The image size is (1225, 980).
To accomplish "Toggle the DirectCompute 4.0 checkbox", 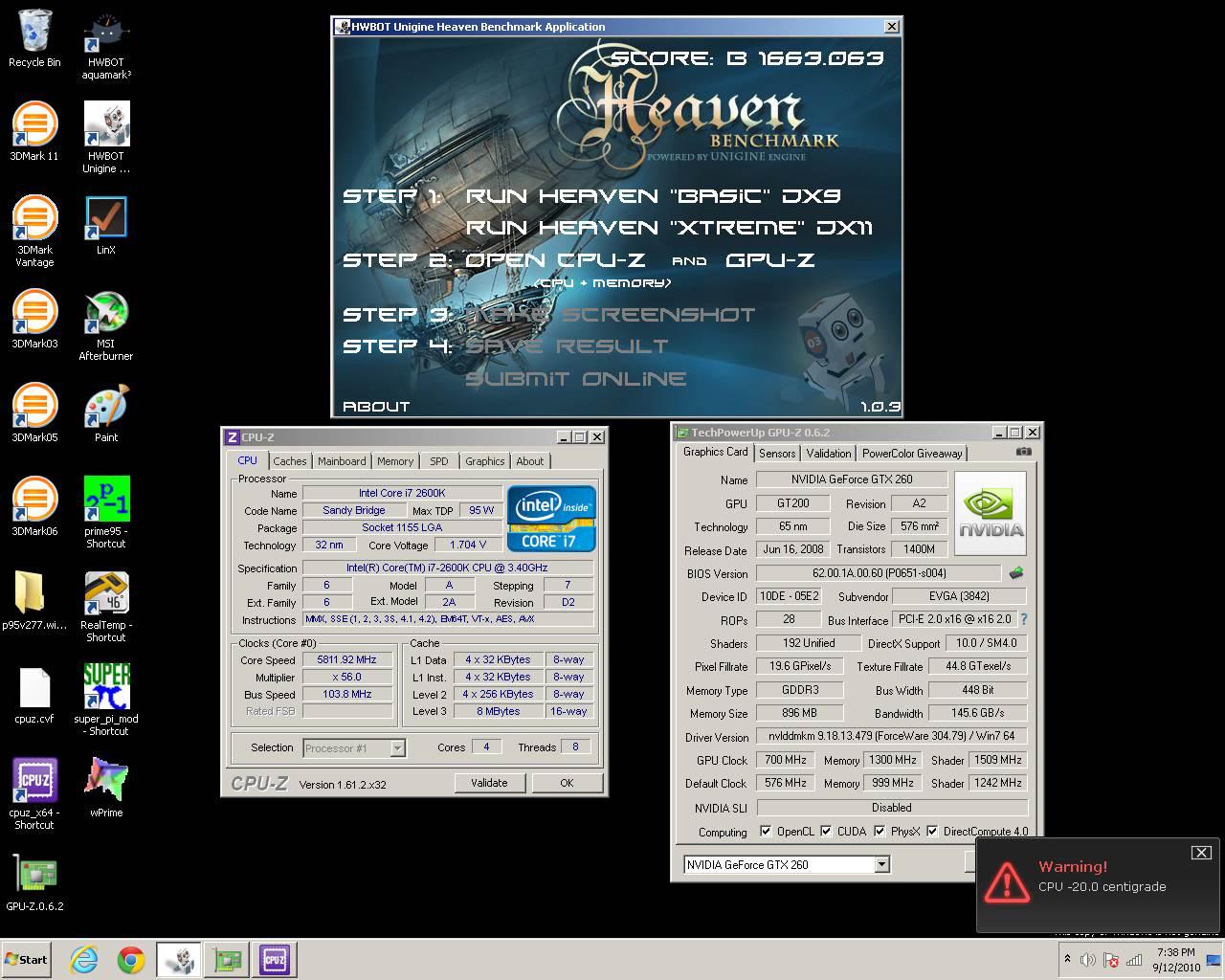I will 932,832.
